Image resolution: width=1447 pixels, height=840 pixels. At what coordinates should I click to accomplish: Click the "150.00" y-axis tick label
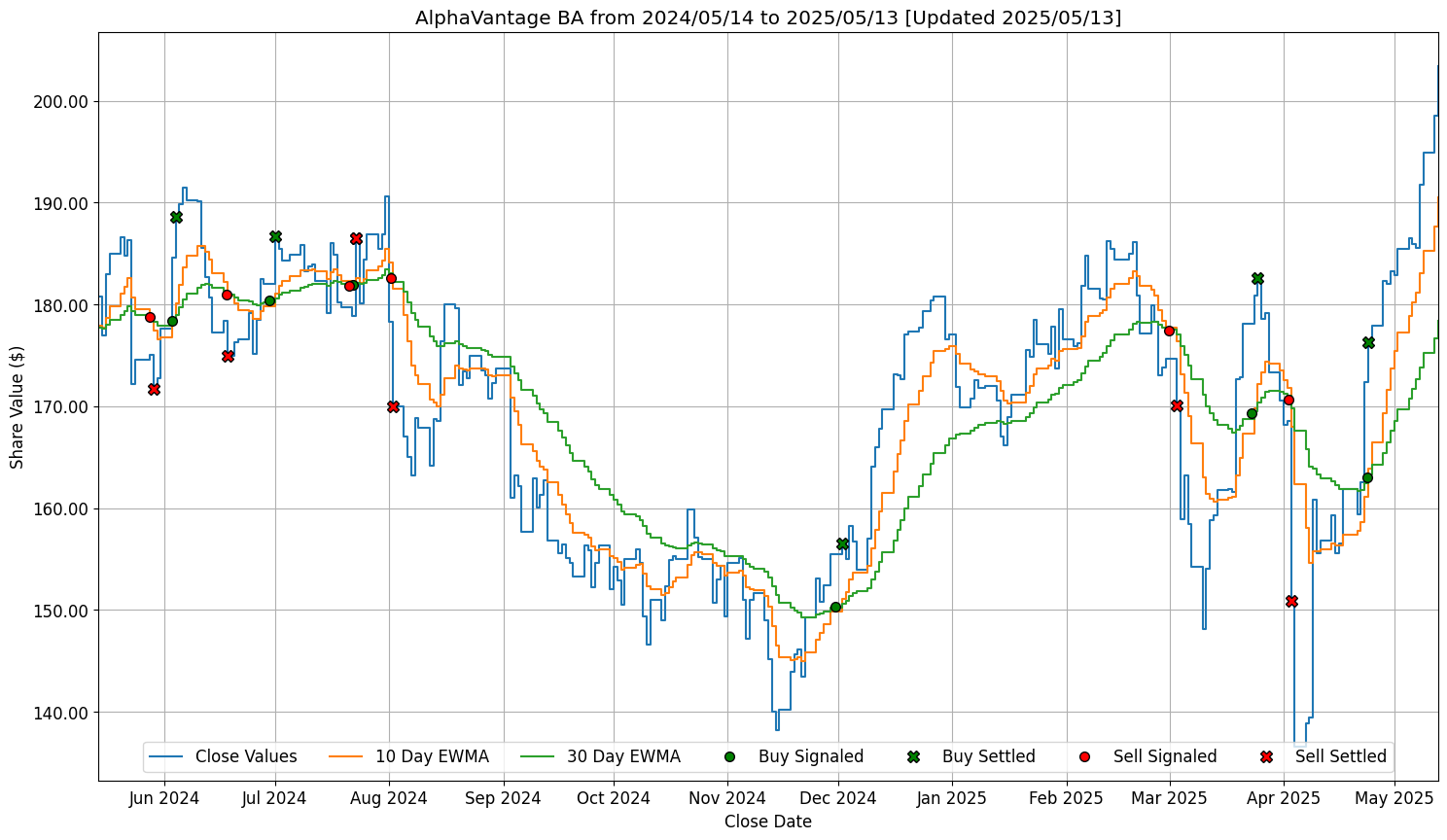coord(62,611)
